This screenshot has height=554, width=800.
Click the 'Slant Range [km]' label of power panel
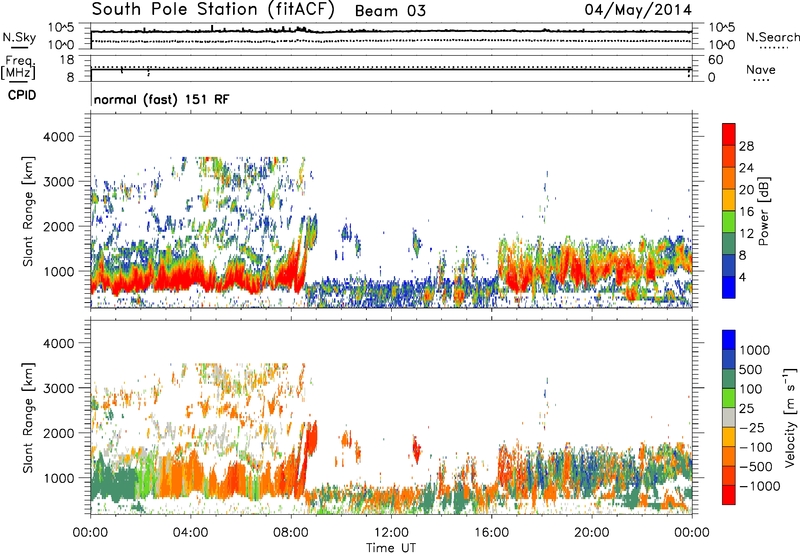tap(28, 211)
